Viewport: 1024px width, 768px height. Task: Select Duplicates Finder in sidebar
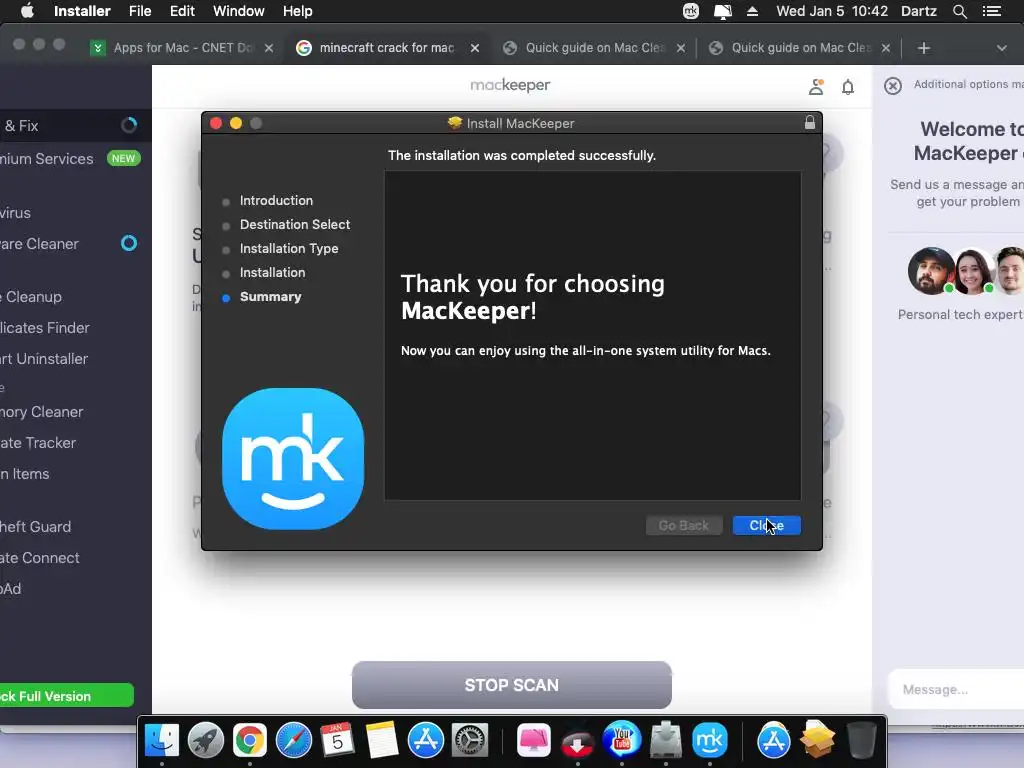pyautogui.click(x=75, y=328)
